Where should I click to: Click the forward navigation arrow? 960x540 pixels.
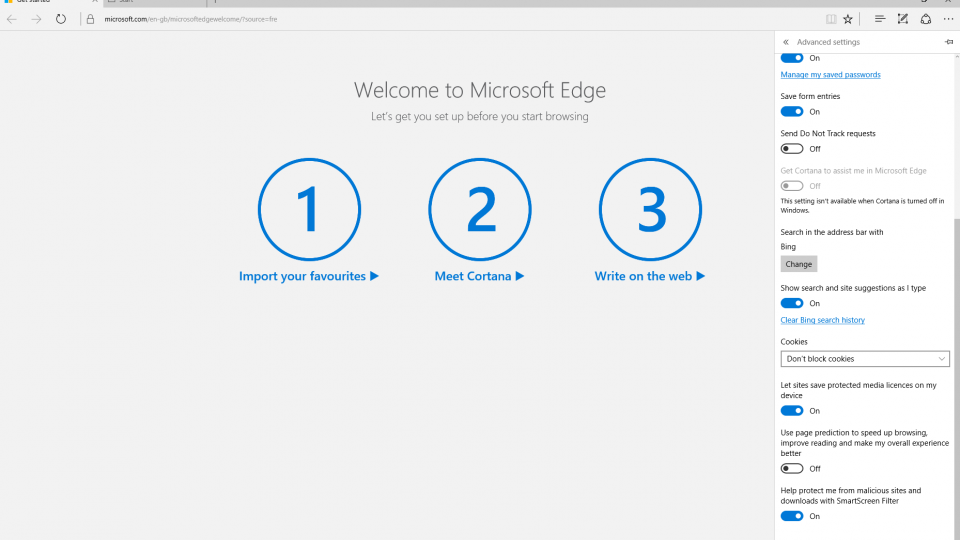[36, 19]
